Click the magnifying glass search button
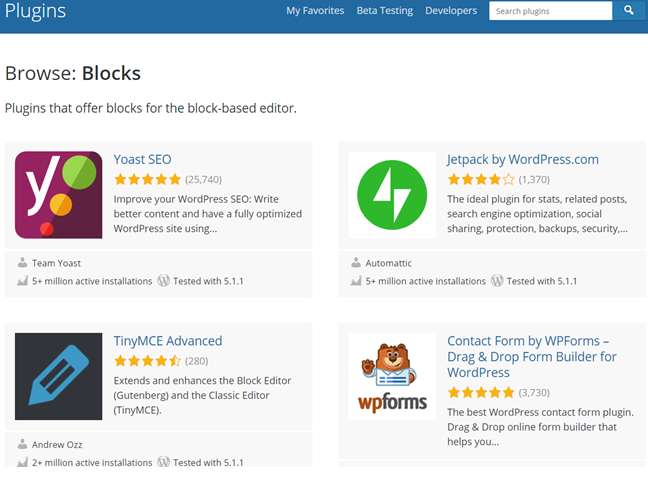Image resolution: width=648 pixels, height=477 pixels. pos(628,11)
